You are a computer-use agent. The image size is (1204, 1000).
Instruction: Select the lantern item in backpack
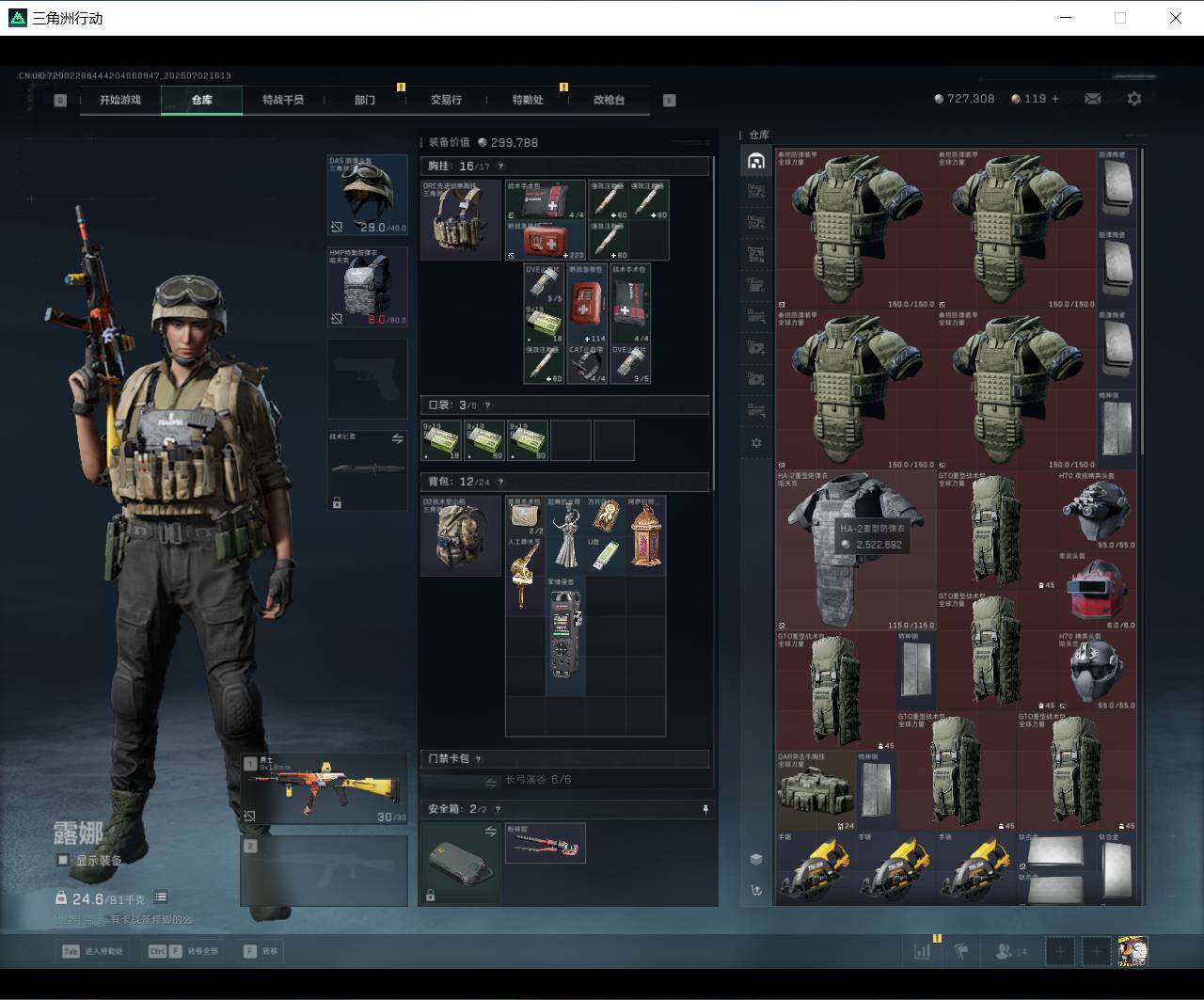(x=645, y=535)
